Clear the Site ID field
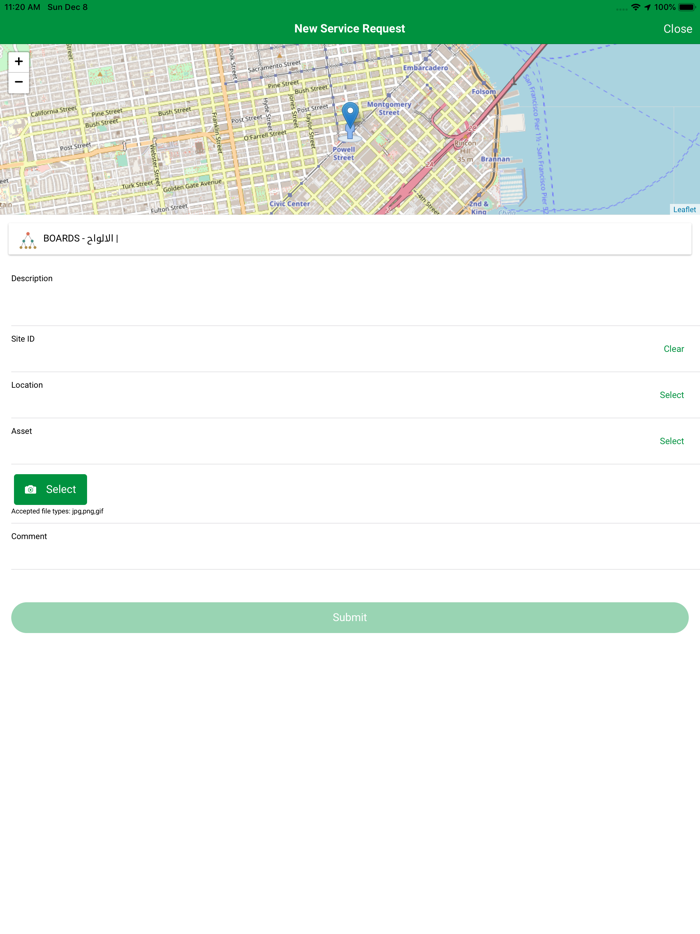 click(673, 349)
